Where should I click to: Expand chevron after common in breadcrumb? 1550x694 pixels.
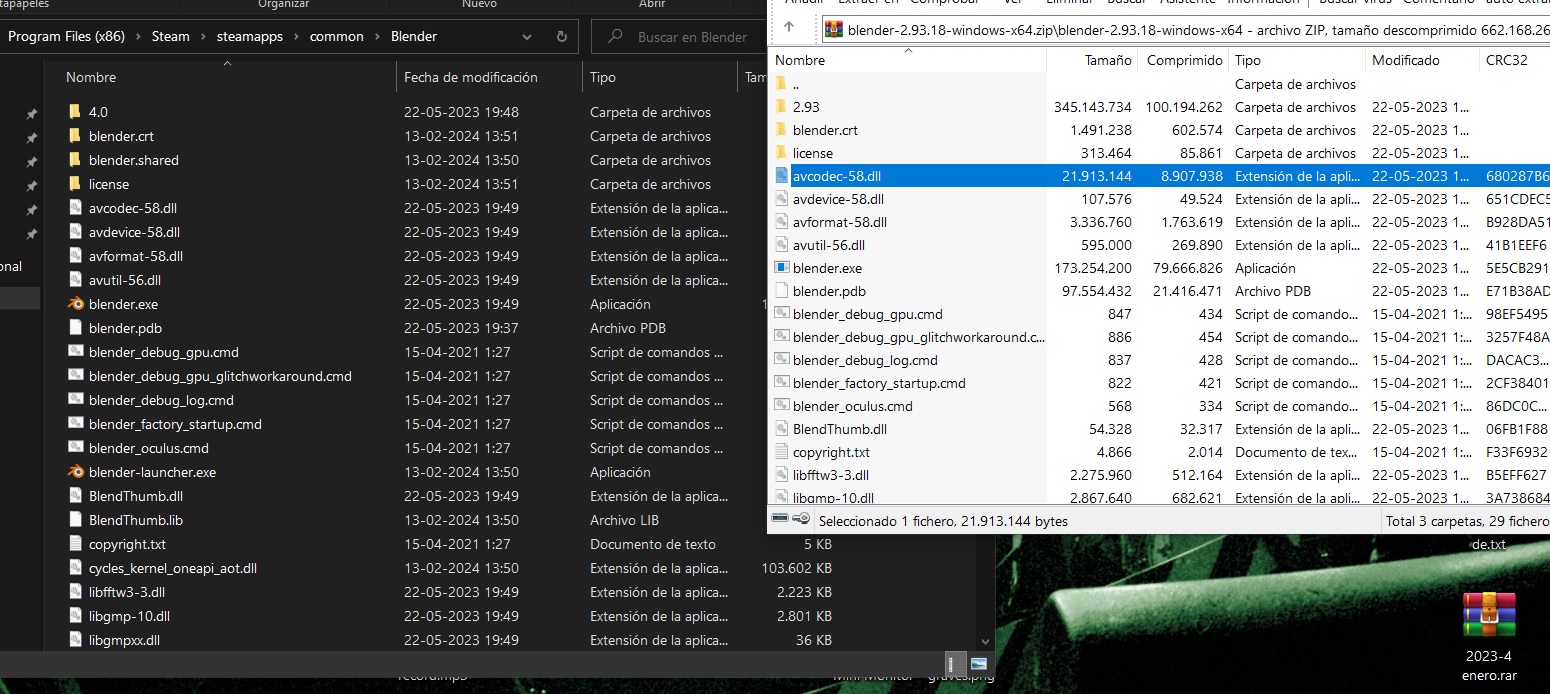[x=377, y=37]
